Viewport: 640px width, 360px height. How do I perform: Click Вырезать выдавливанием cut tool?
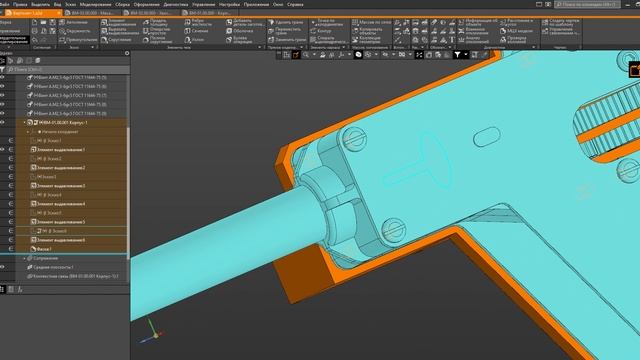pos(120,31)
